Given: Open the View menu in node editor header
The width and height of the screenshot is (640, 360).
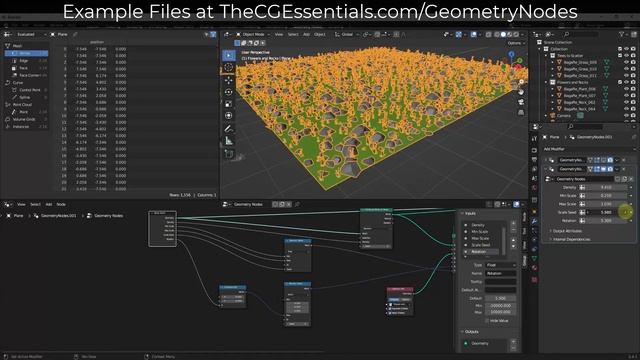Looking at the screenshot, I should point(21,204).
